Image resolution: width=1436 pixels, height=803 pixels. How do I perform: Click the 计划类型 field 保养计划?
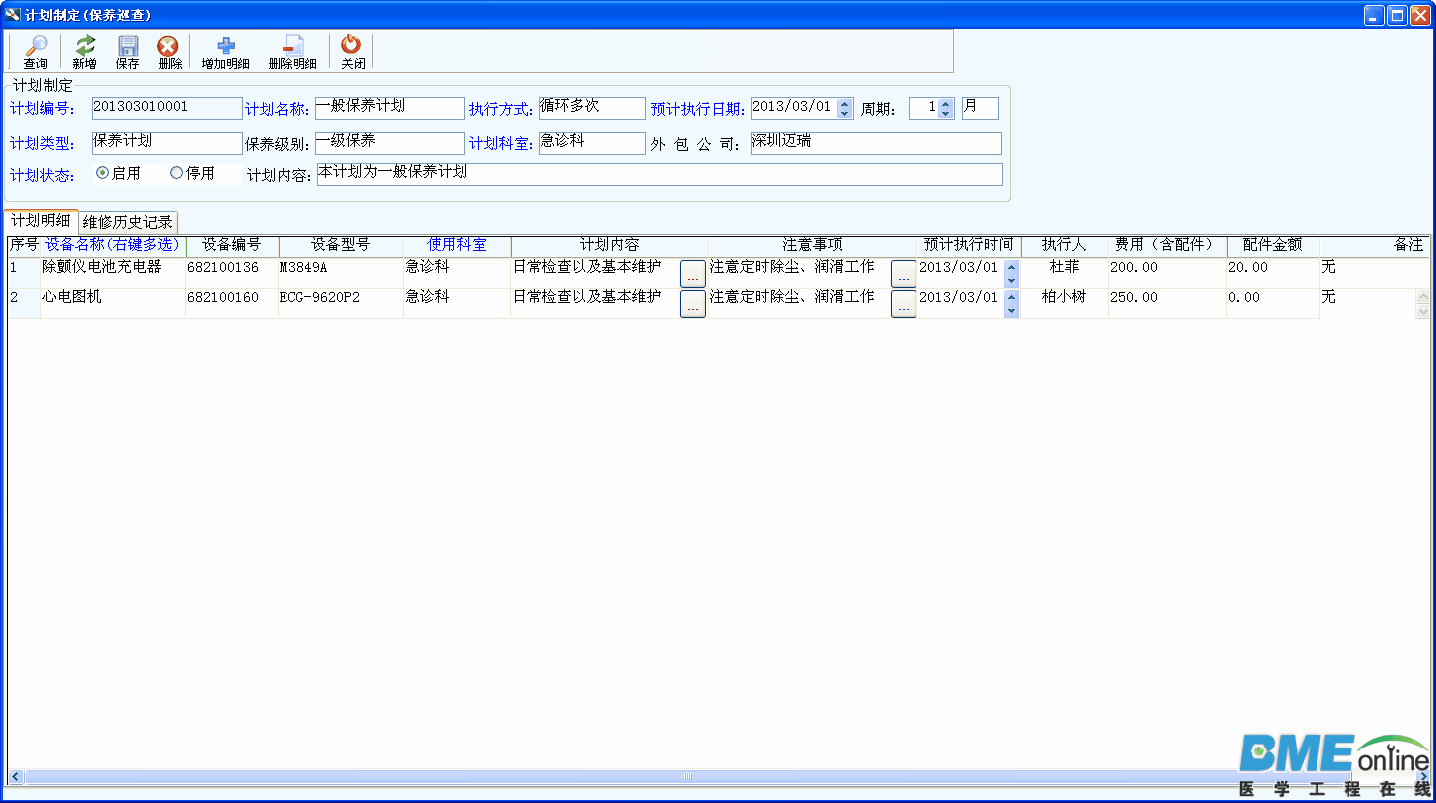pyautogui.click(x=167, y=143)
